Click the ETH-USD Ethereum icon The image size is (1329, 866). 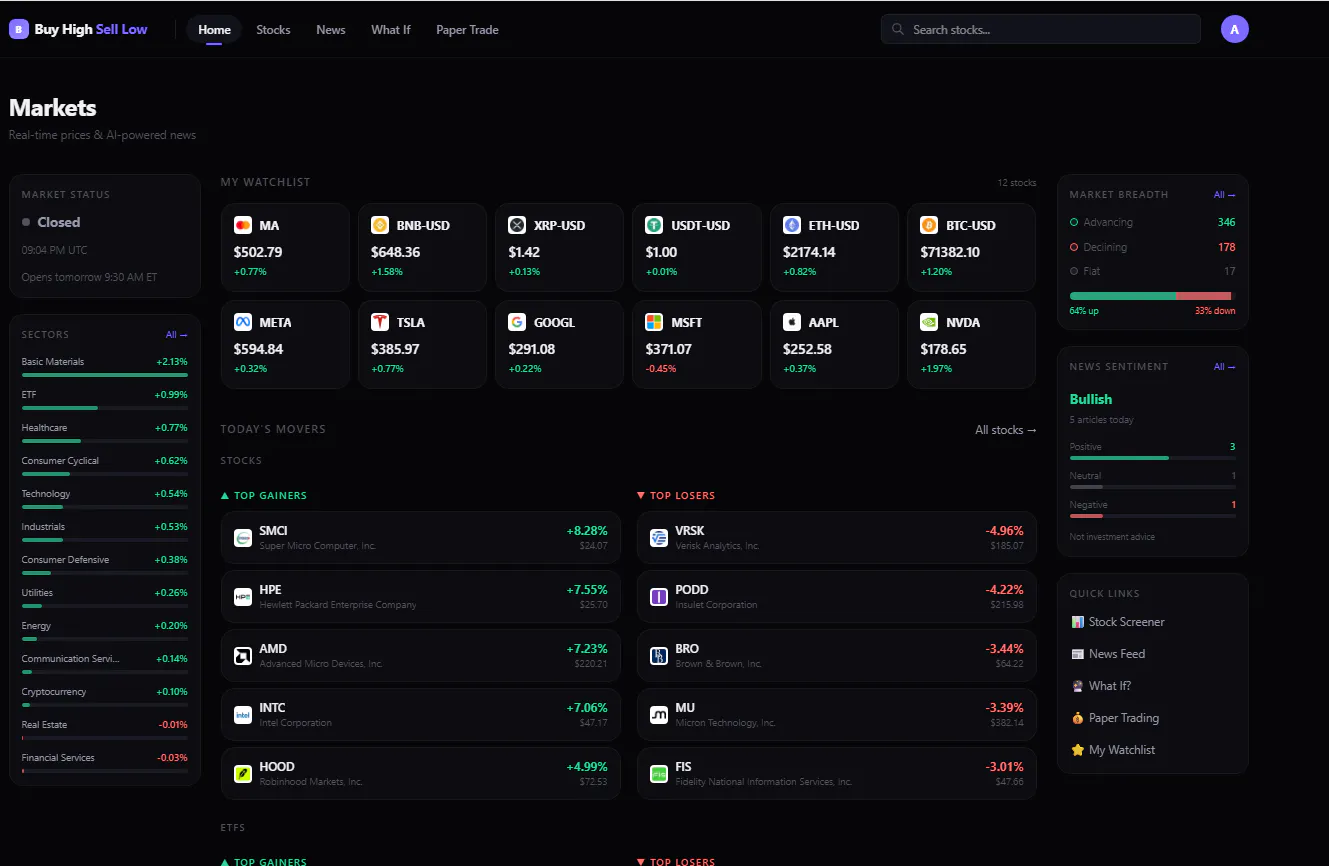pyautogui.click(x=792, y=225)
